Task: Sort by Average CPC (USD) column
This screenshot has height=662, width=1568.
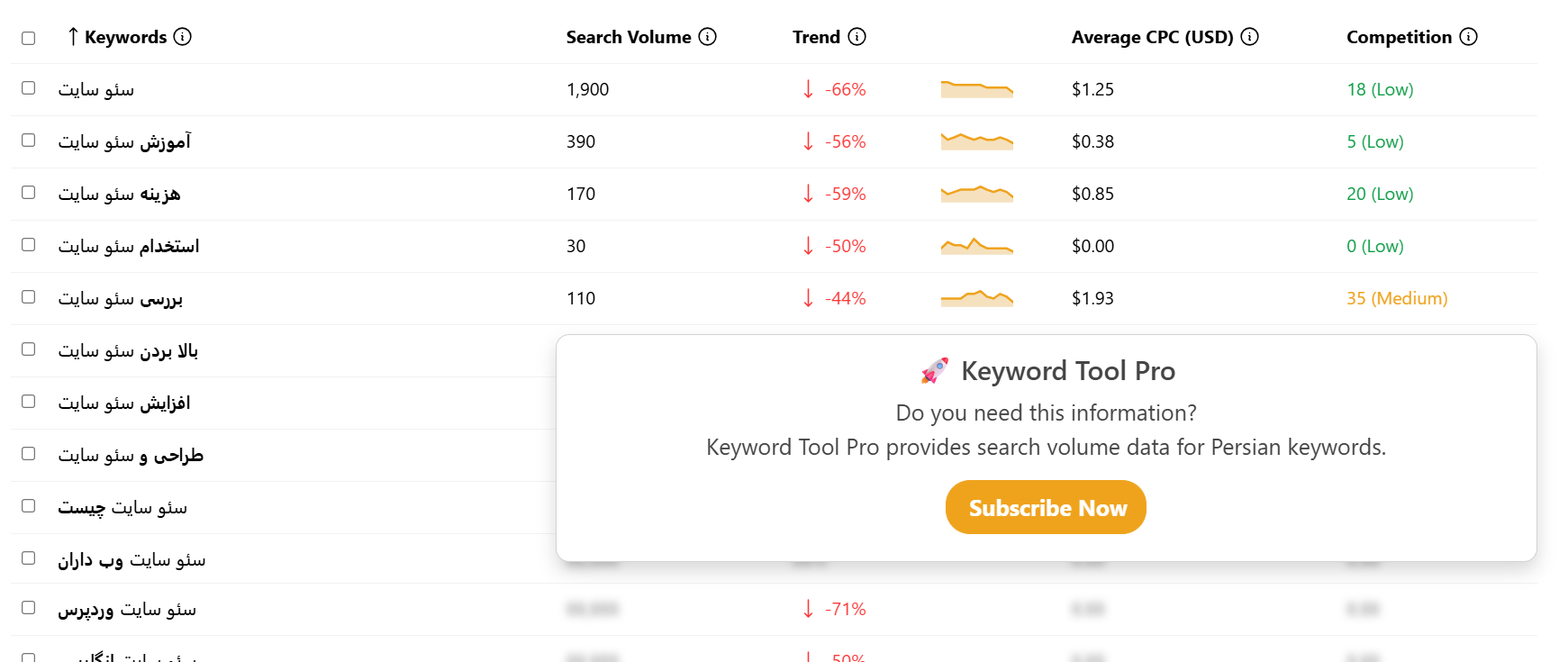Action: [x=1152, y=37]
